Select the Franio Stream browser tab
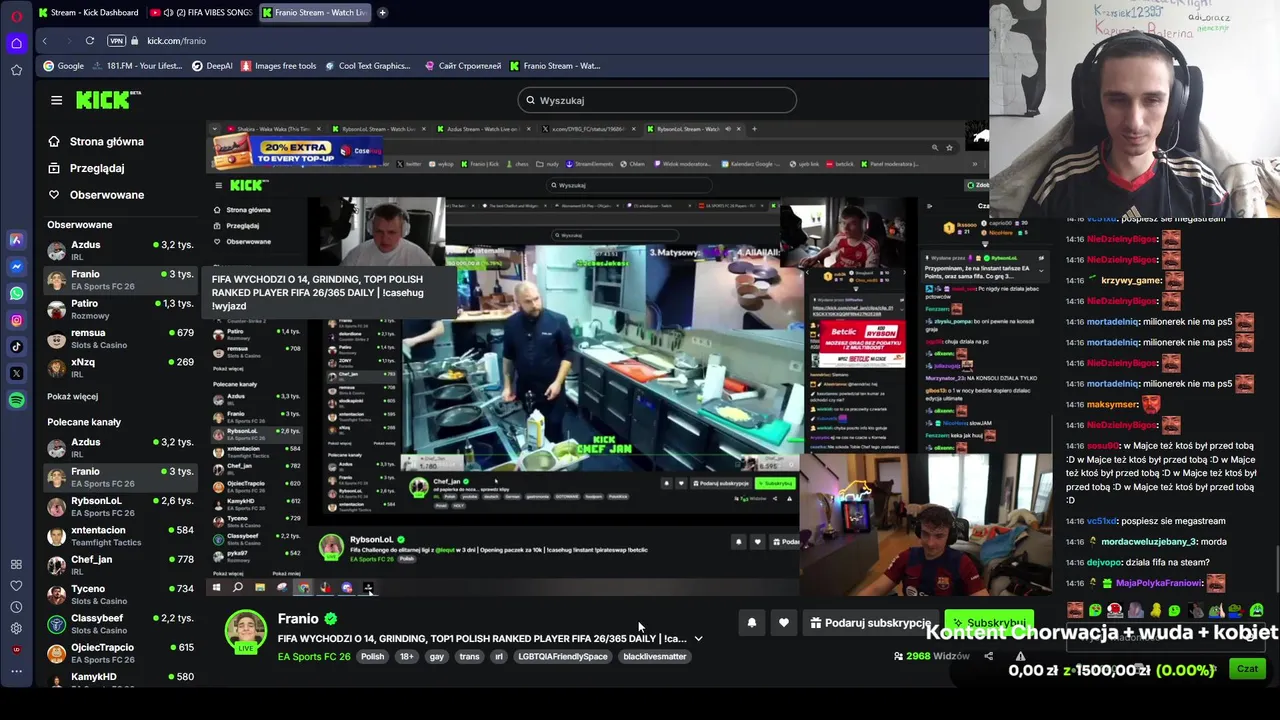This screenshot has height=720, width=1280. tap(313, 13)
